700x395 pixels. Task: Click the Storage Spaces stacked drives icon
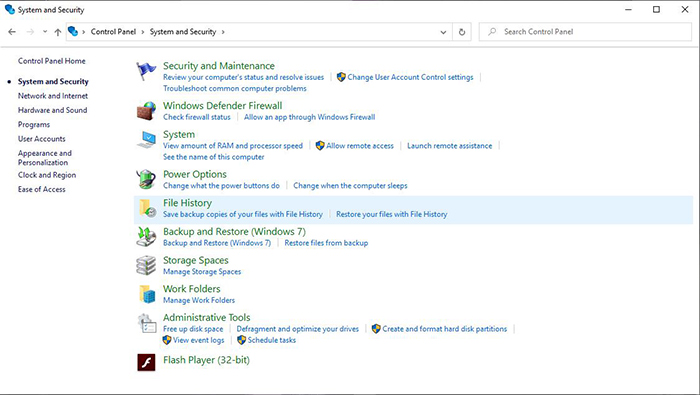(x=146, y=265)
